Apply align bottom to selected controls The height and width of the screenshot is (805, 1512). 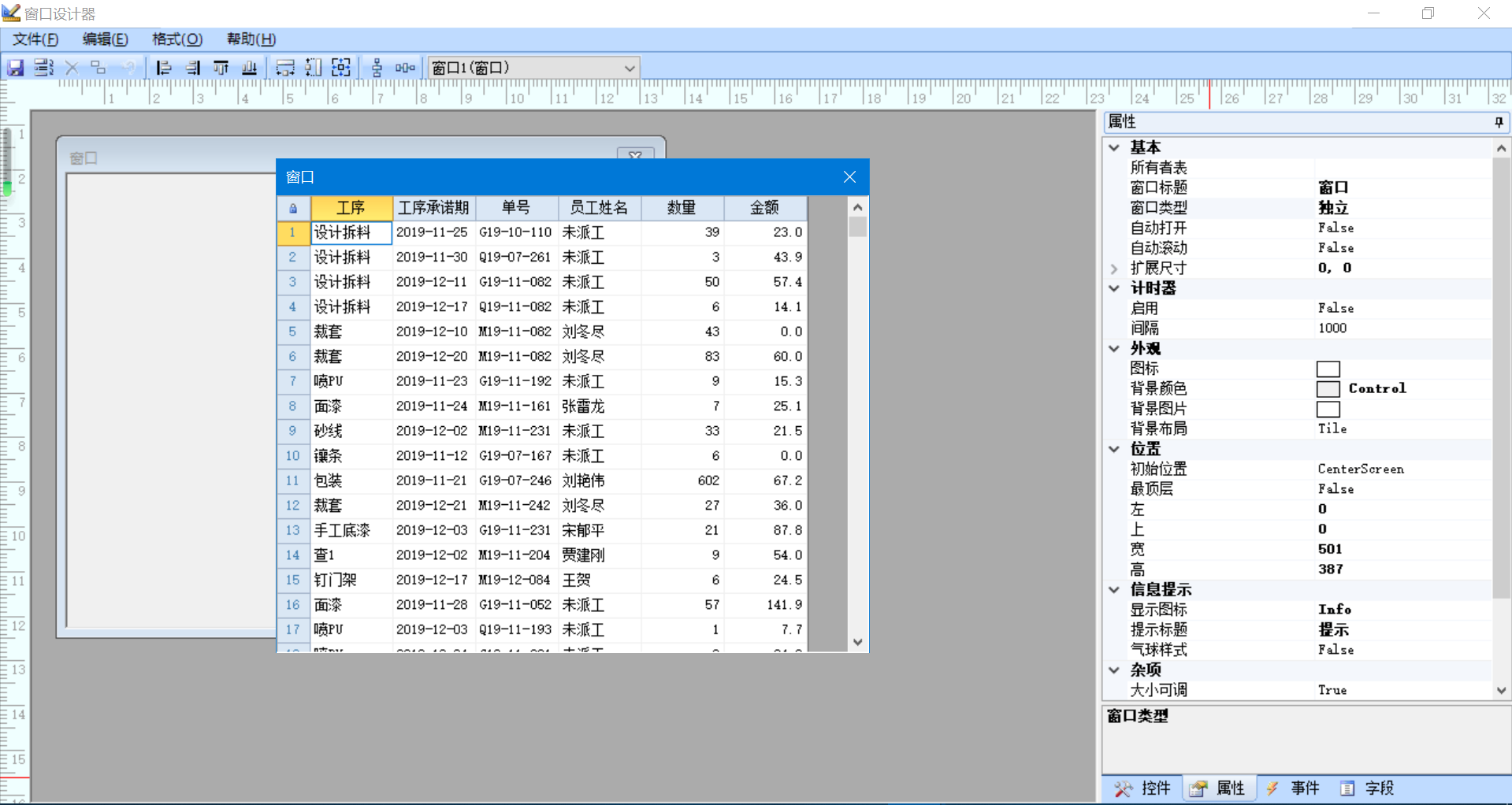tap(250, 68)
